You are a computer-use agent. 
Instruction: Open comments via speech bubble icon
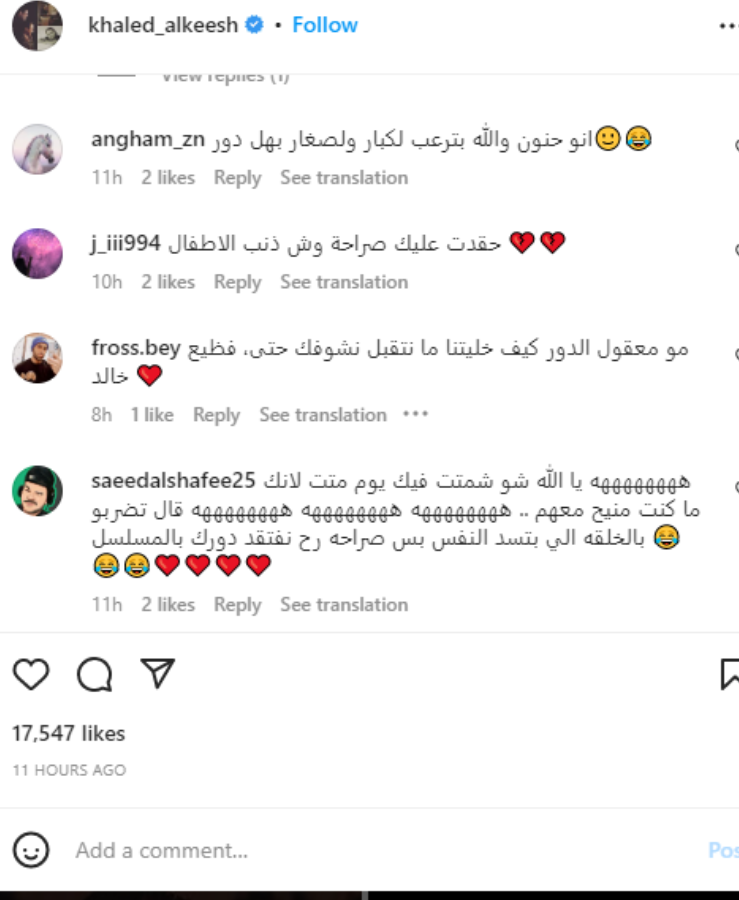click(95, 674)
